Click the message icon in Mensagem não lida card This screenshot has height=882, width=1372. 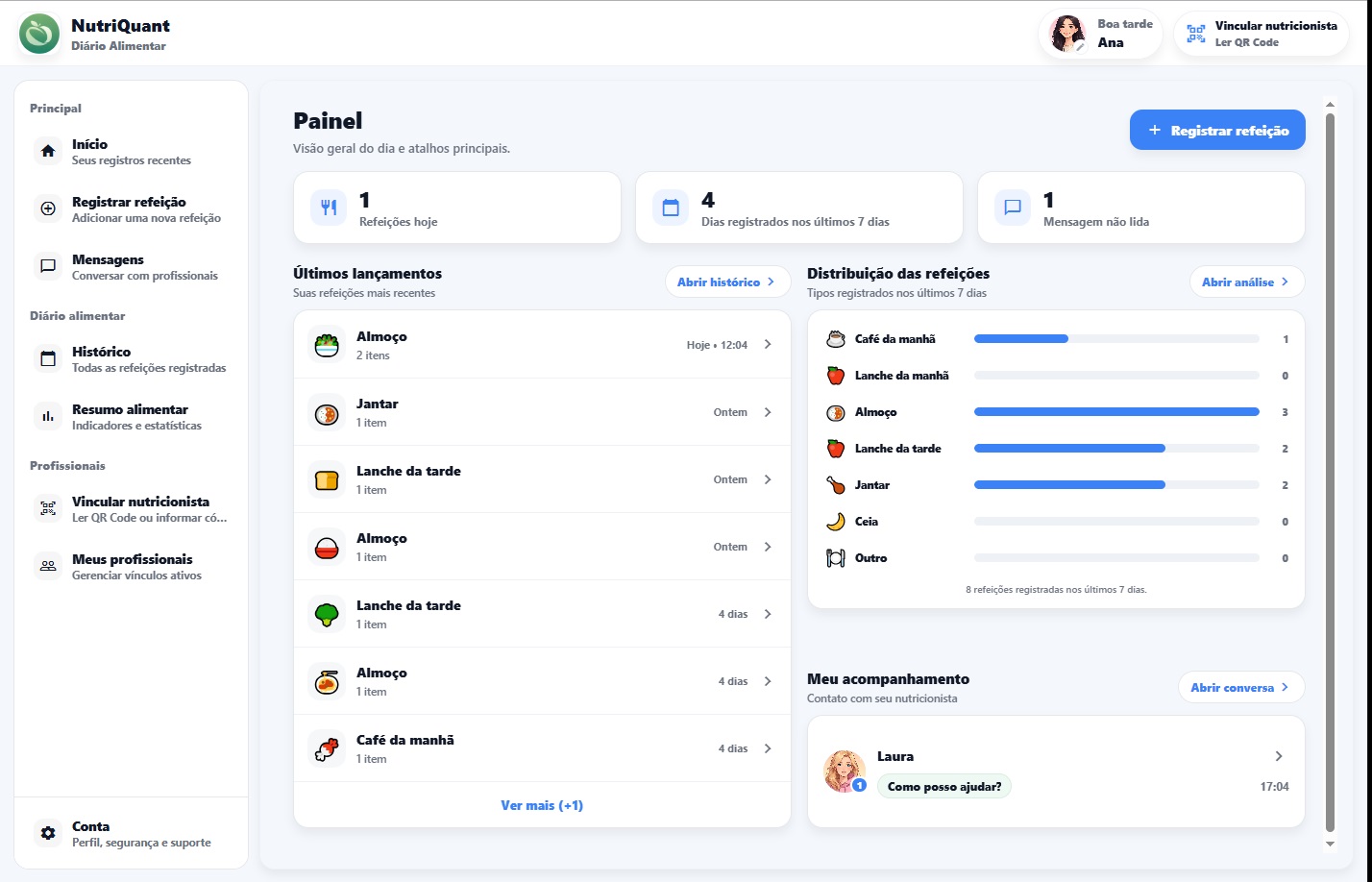coord(1013,208)
